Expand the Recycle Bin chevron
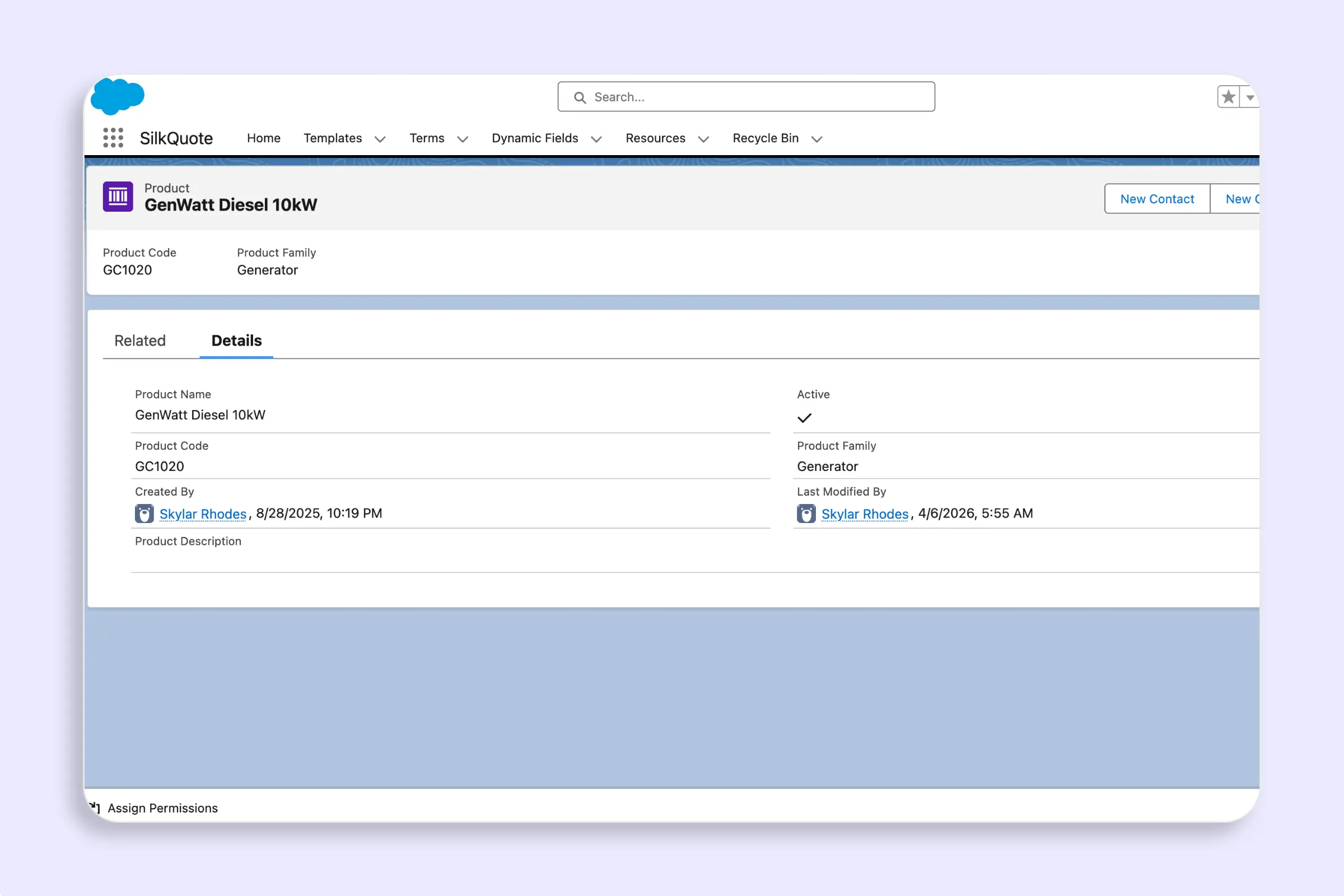Screen dimensions: 1344x896 (x=816, y=139)
